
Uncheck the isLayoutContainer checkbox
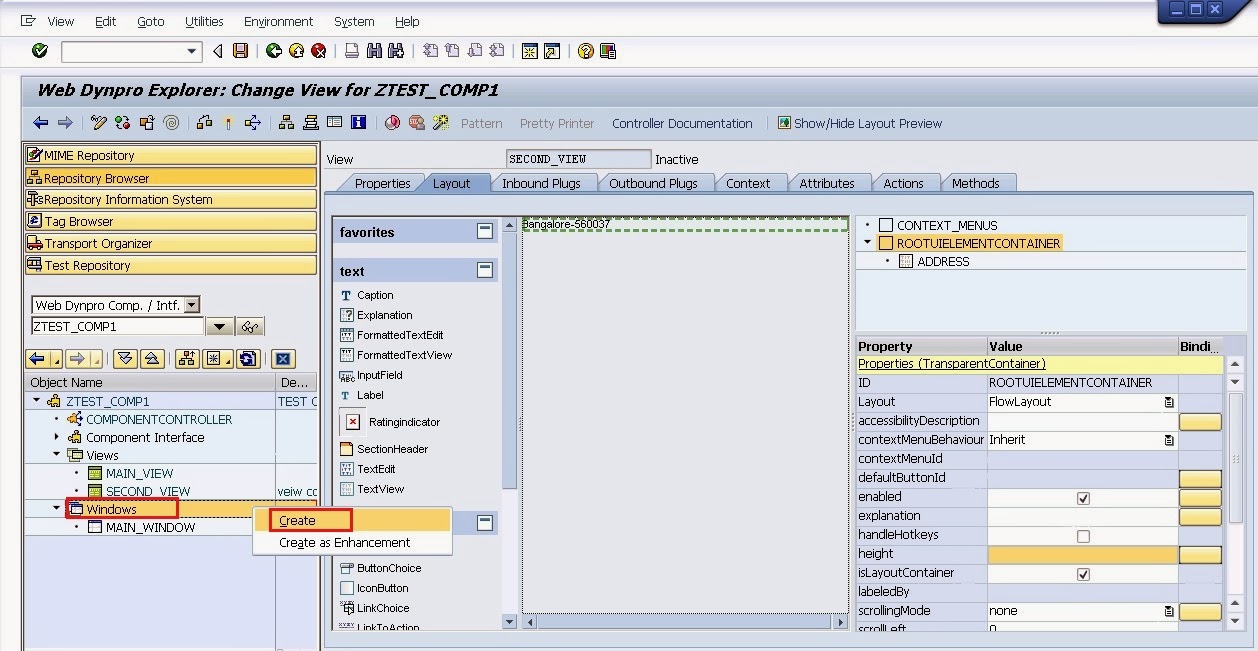pos(1083,574)
